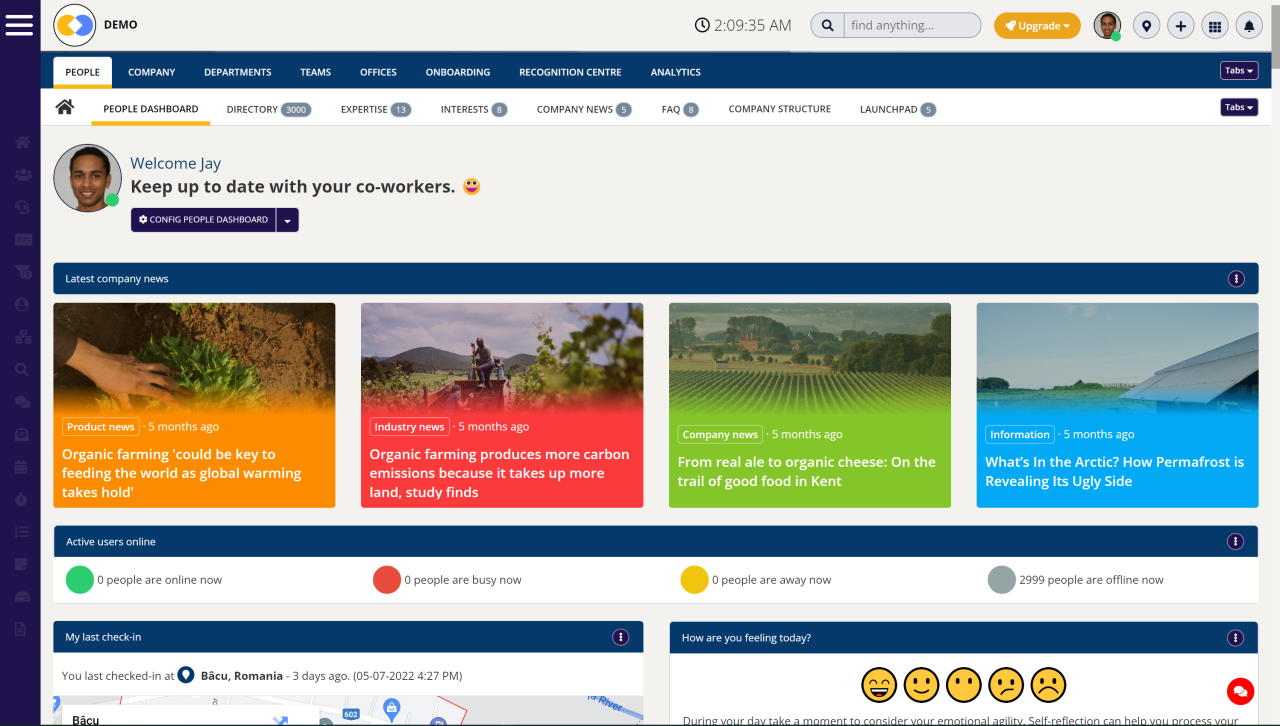Open the Upgrade dropdown
The width and height of the screenshot is (1280, 726).
(1037, 25)
